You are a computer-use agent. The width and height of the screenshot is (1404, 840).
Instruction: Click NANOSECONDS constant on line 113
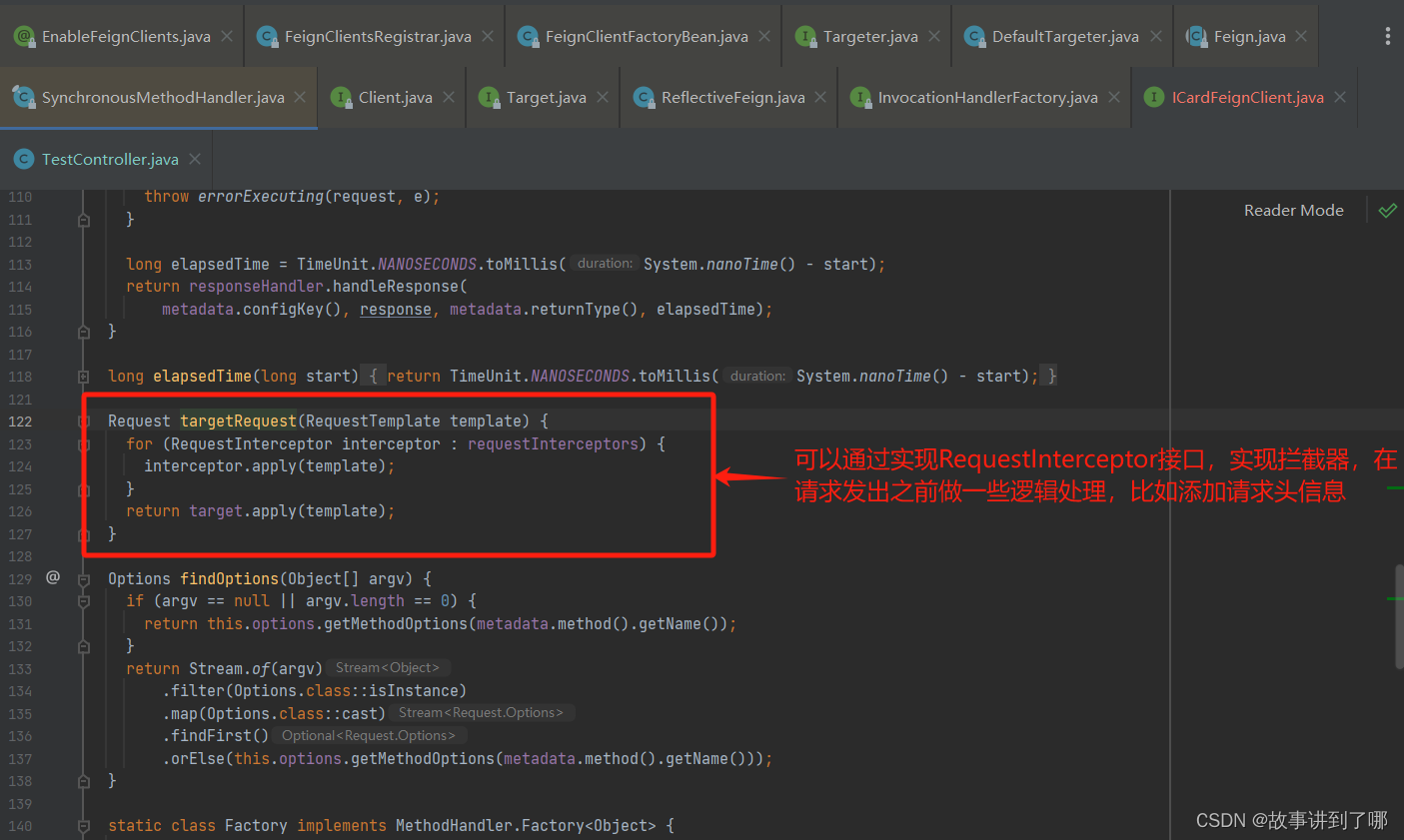point(428,264)
